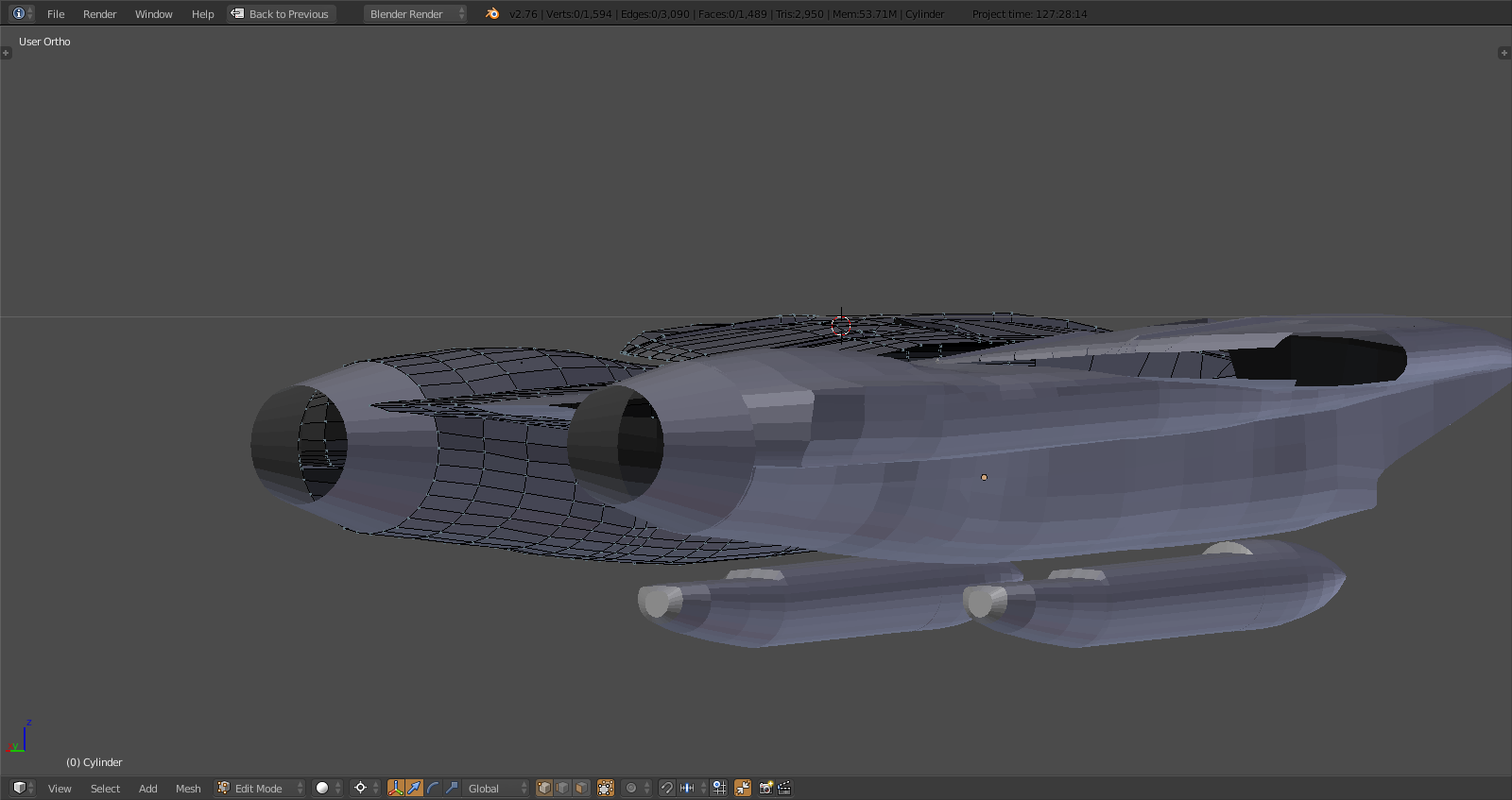Open pivot point selector
Image resolution: width=1512 pixels, height=800 pixels.
click(365, 788)
